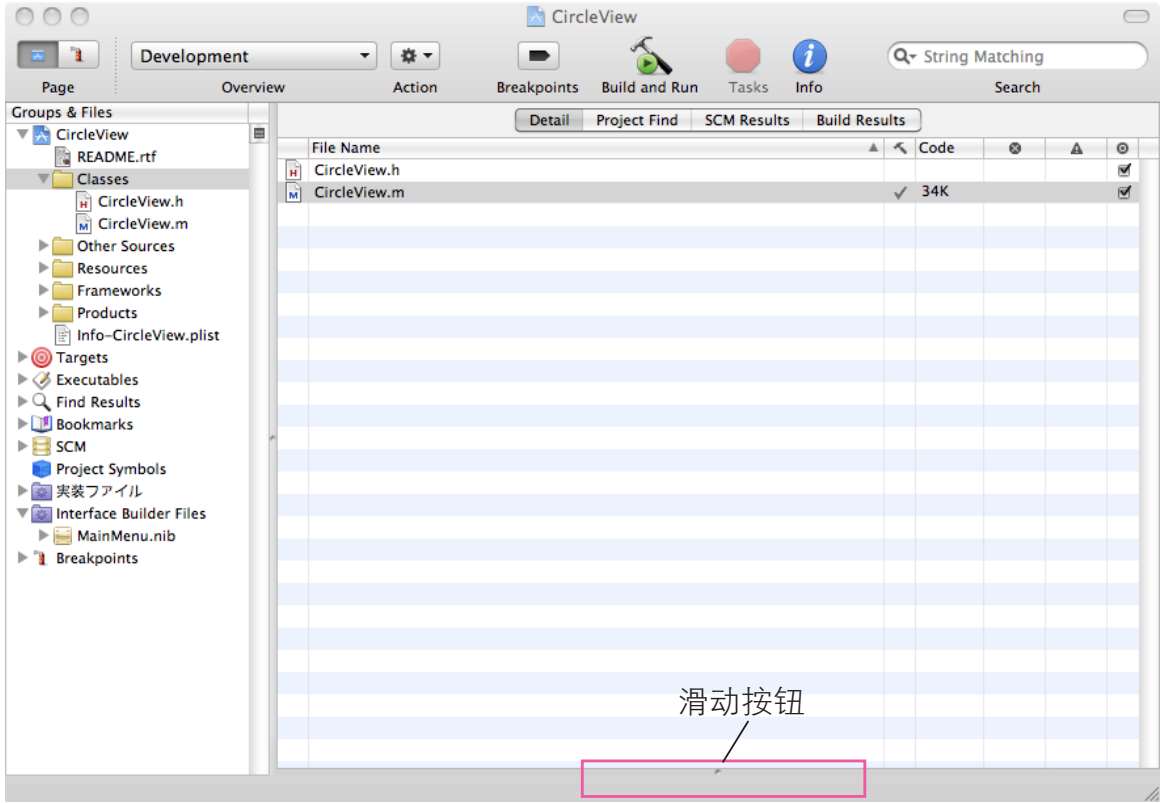Select Info-CircleView.plist in the tree
Viewport: 1164px width, 803px height.
(x=148, y=335)
